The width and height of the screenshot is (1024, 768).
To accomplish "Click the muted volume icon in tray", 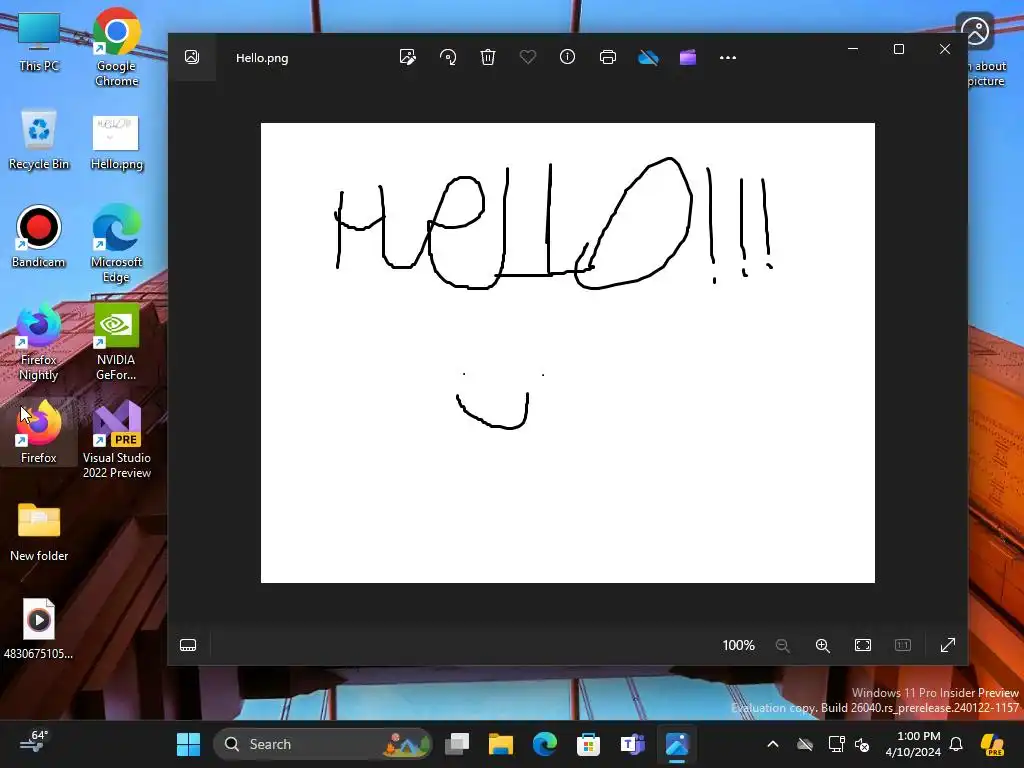I will pyautogui.click(x=862, y=744).
